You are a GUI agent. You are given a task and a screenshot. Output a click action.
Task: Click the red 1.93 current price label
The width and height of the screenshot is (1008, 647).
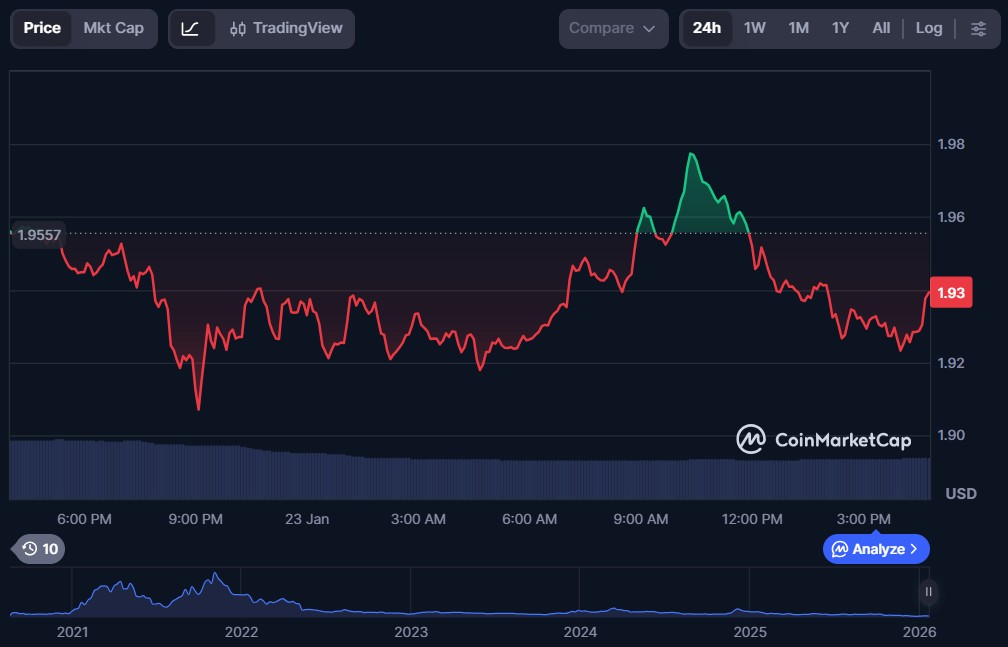(x=950, y=293)
